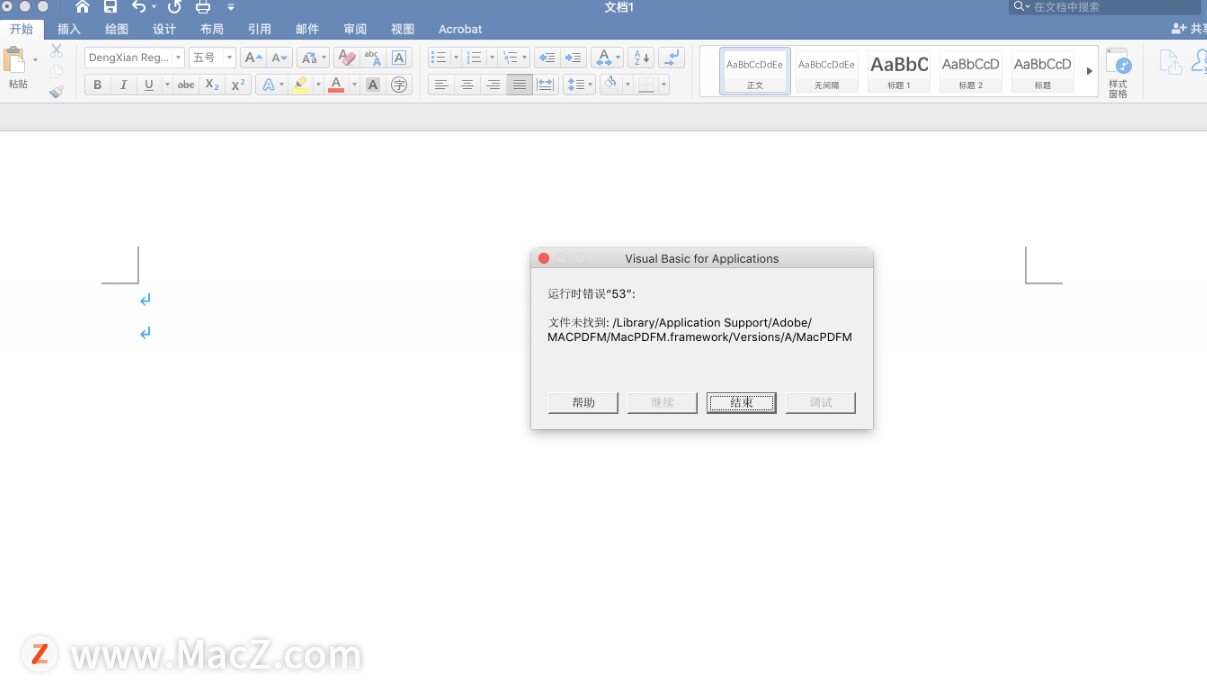Click 结束 button in error dialog
Image resolution: width=1207 pixels, height=681 pixels.
pyautogui.click(x=741, y=402)
